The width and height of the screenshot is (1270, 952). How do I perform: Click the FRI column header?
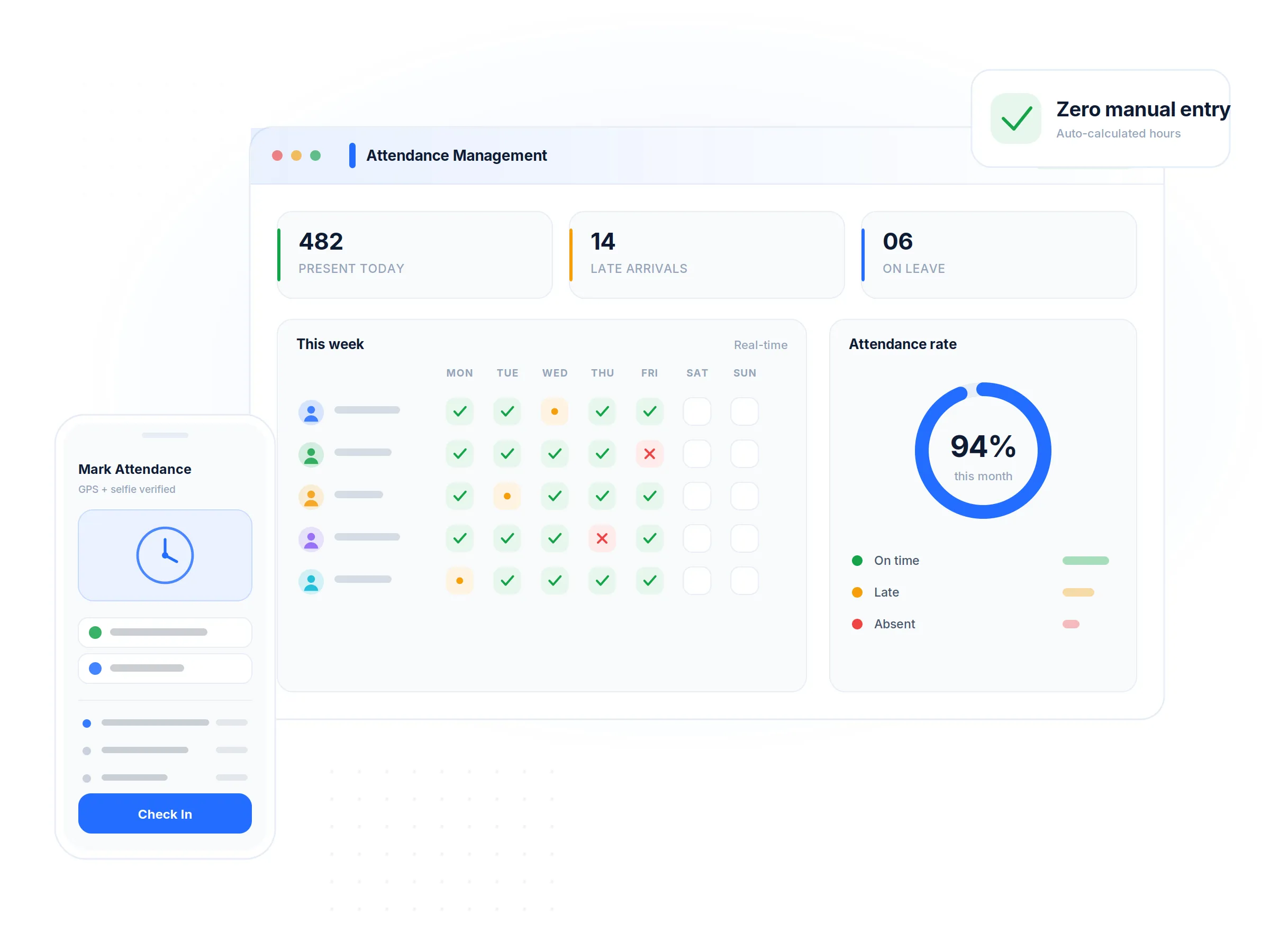(x=649, y=373)
